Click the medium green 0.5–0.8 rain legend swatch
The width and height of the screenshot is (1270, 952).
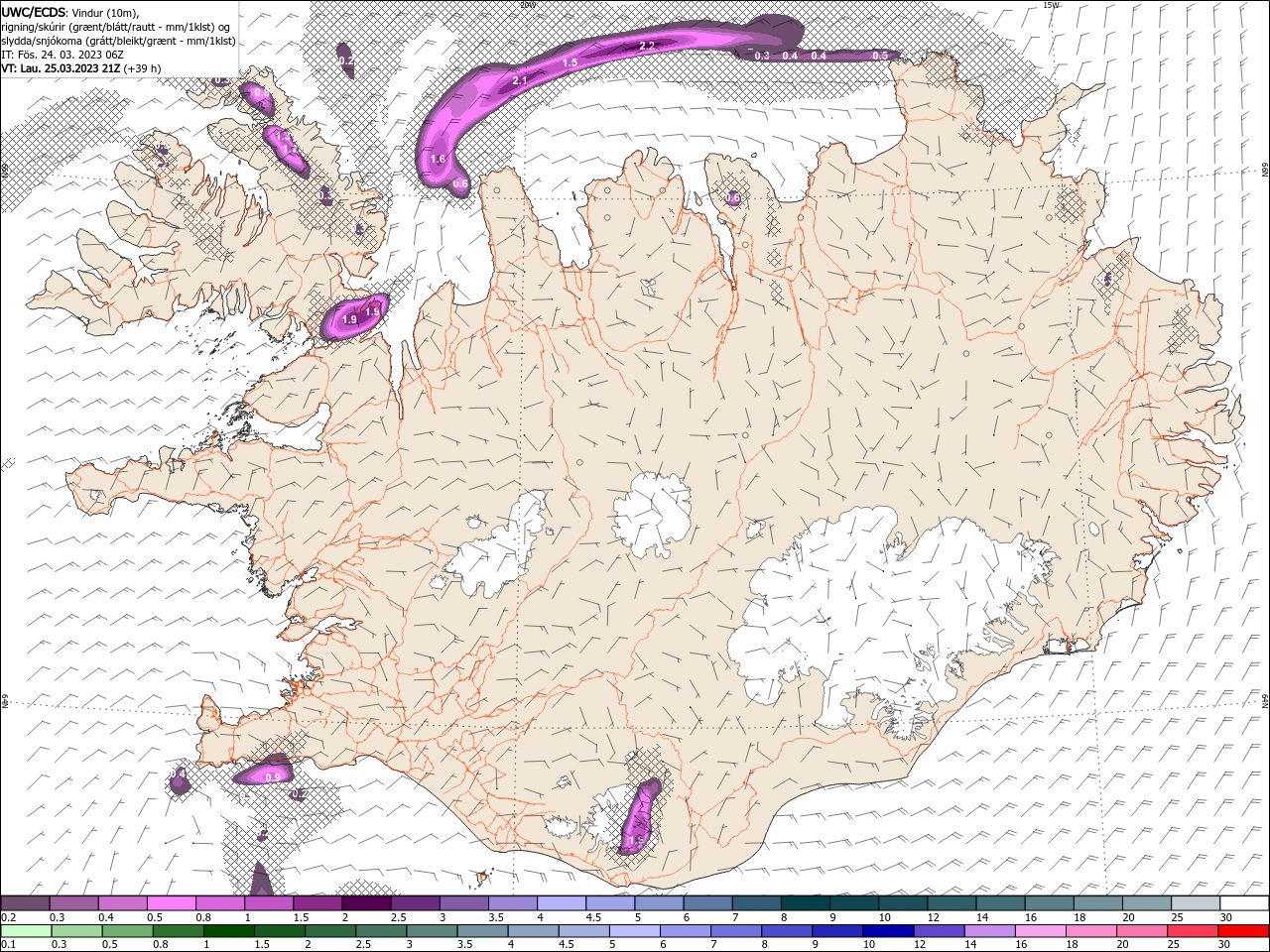click(128, 931)
